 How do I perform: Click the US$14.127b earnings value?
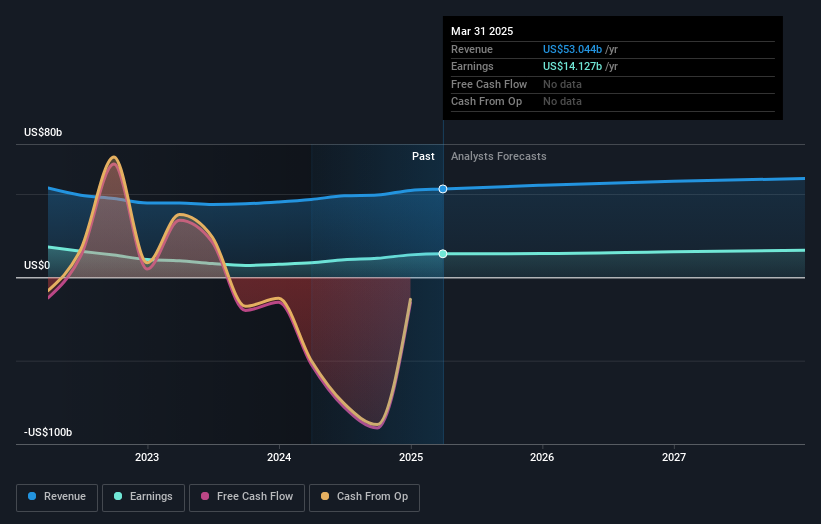tap(572, 66)
